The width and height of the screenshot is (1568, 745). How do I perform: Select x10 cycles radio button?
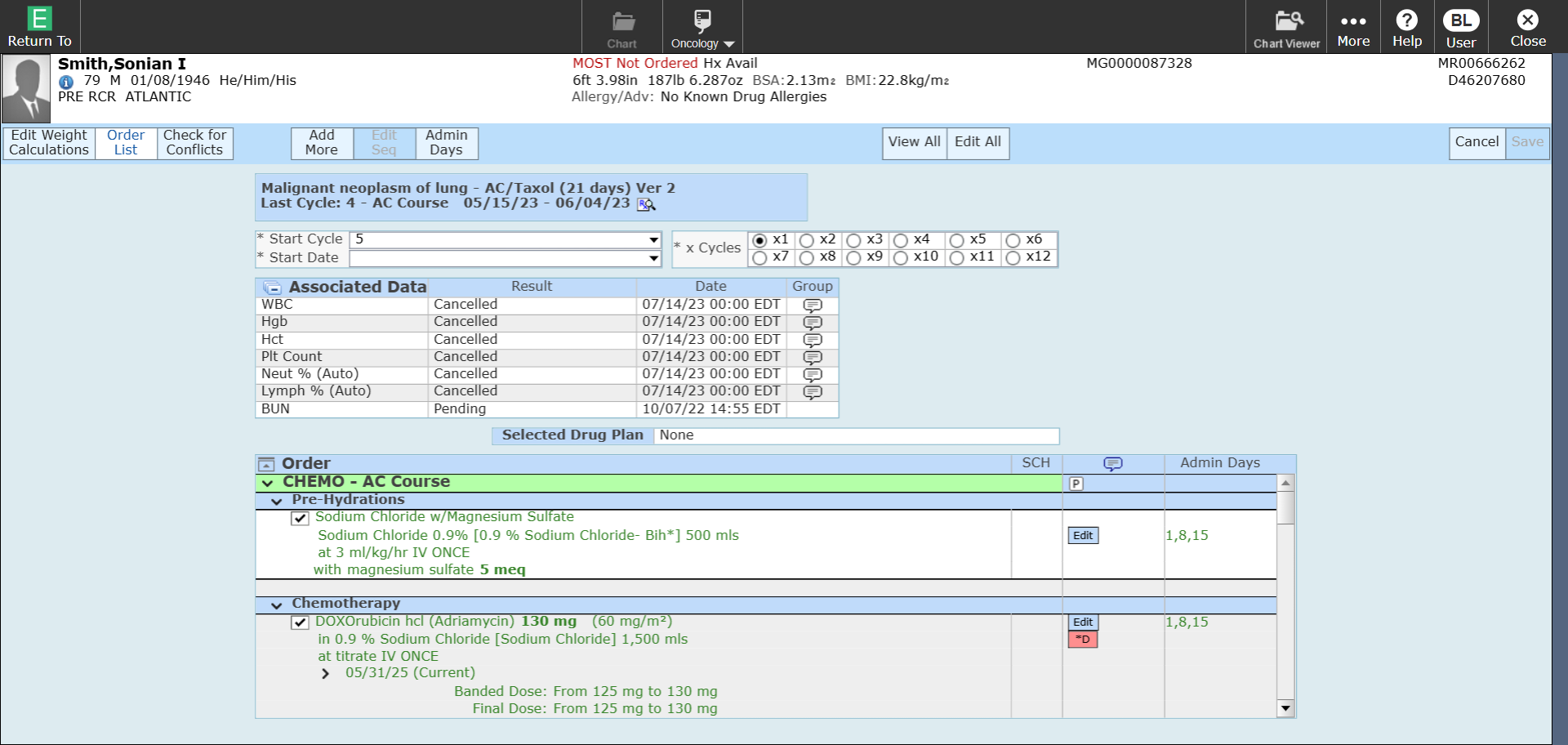click(x=901, y=258)
